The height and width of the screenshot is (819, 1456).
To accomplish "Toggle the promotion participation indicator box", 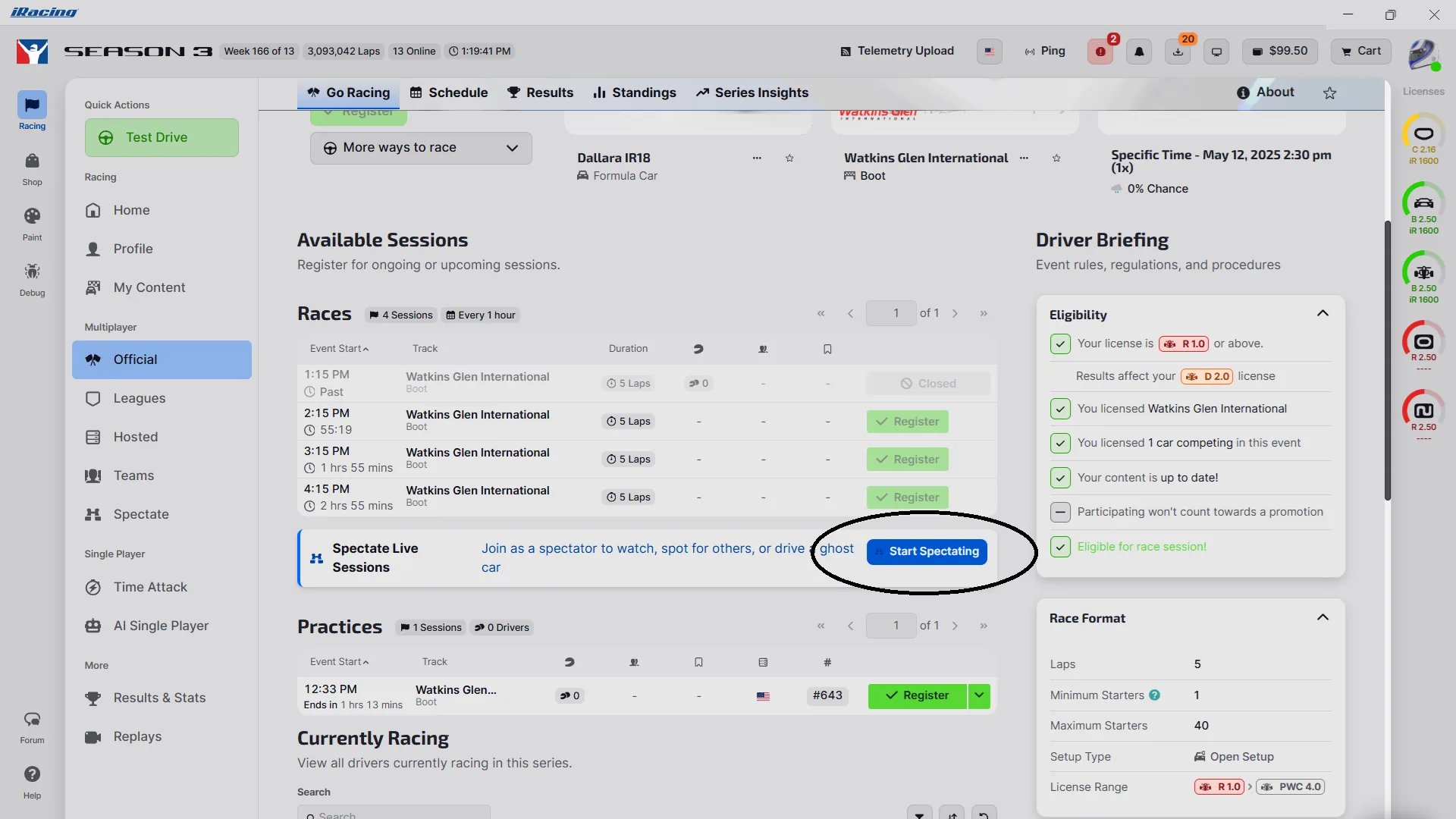I will coord(1060,512).
